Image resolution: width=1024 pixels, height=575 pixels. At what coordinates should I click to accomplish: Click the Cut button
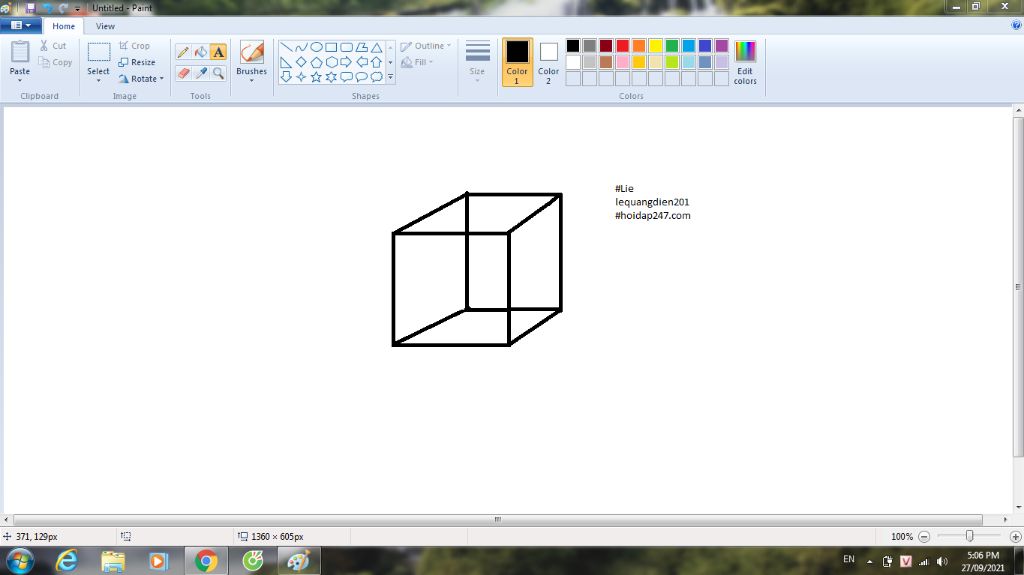click(x=53, y=46)
